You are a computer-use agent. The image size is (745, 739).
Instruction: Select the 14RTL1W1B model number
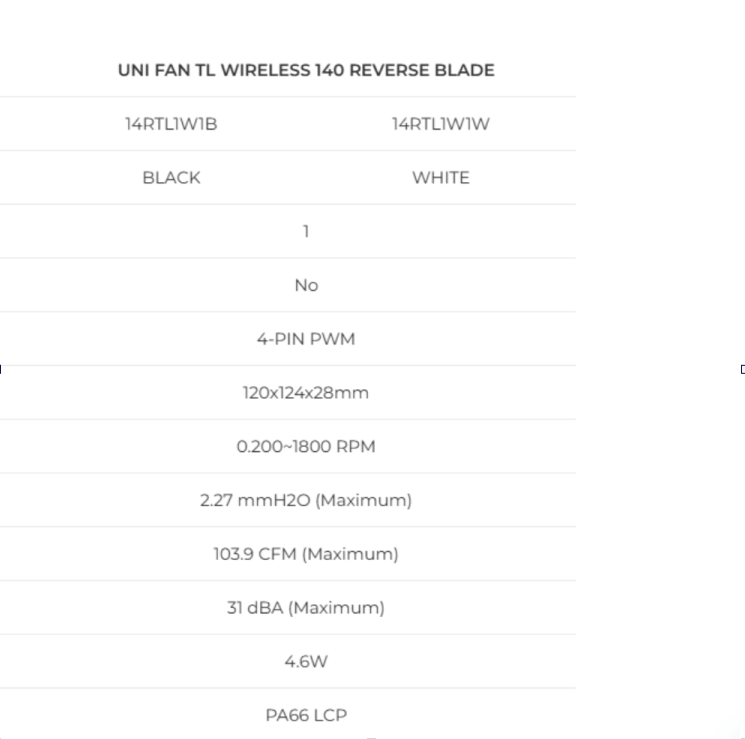coord(171,124)
